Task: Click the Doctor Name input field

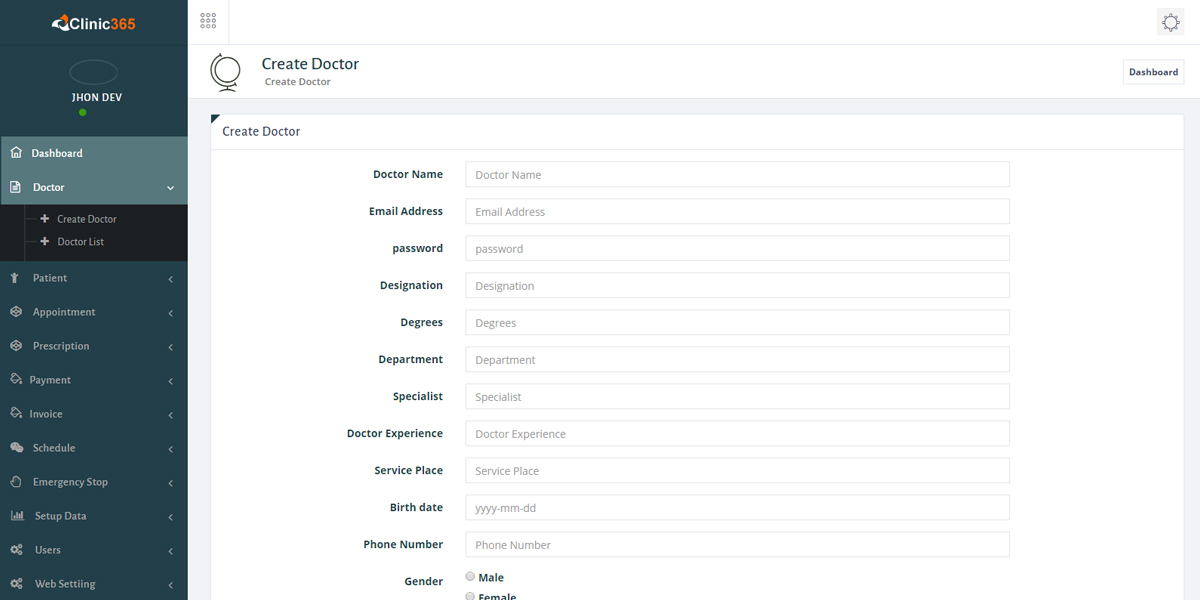Action: pos(736,174)
